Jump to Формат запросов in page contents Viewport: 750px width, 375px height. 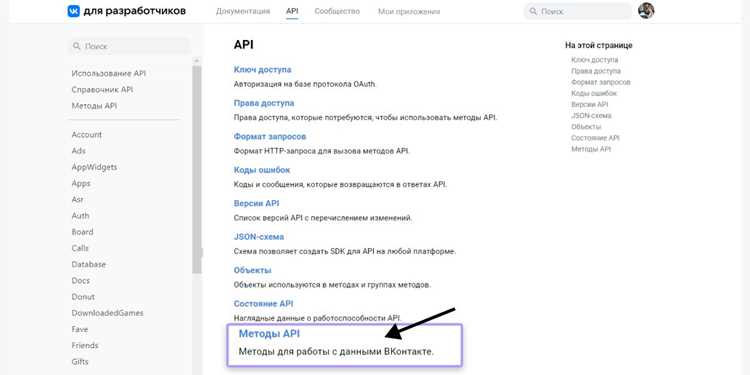[x=601, y=82]
